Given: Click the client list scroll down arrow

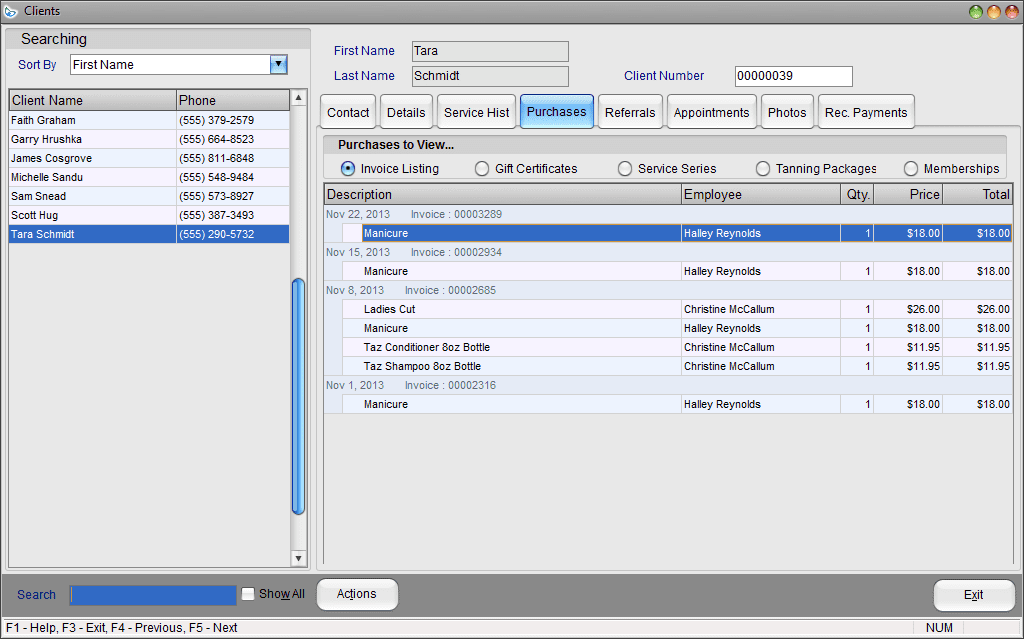Looking at the screenshot, I should 298,558.
